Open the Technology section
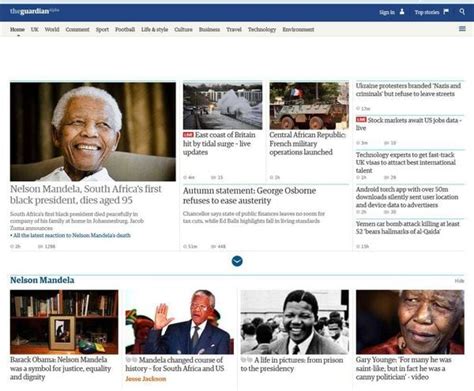Screen dimensions: 474x391 (x=262, y=29)
